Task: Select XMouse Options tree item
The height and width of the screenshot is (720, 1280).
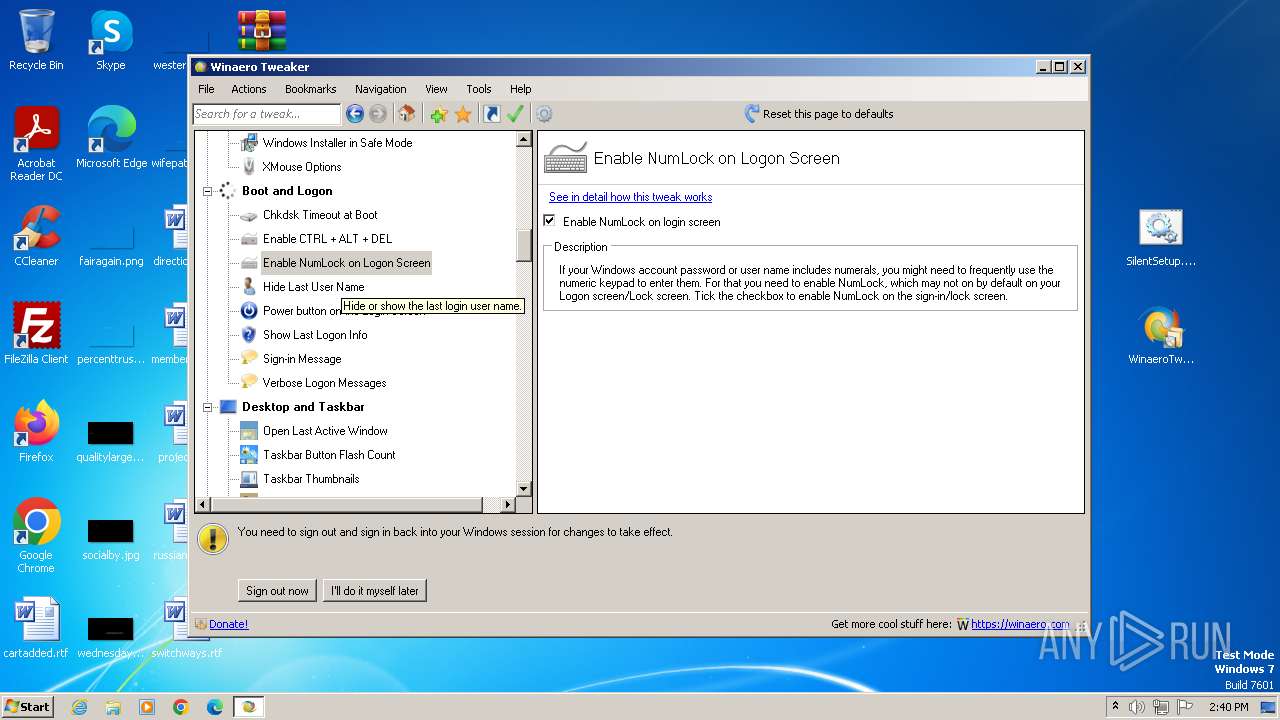Action: [x=302, y=167]
